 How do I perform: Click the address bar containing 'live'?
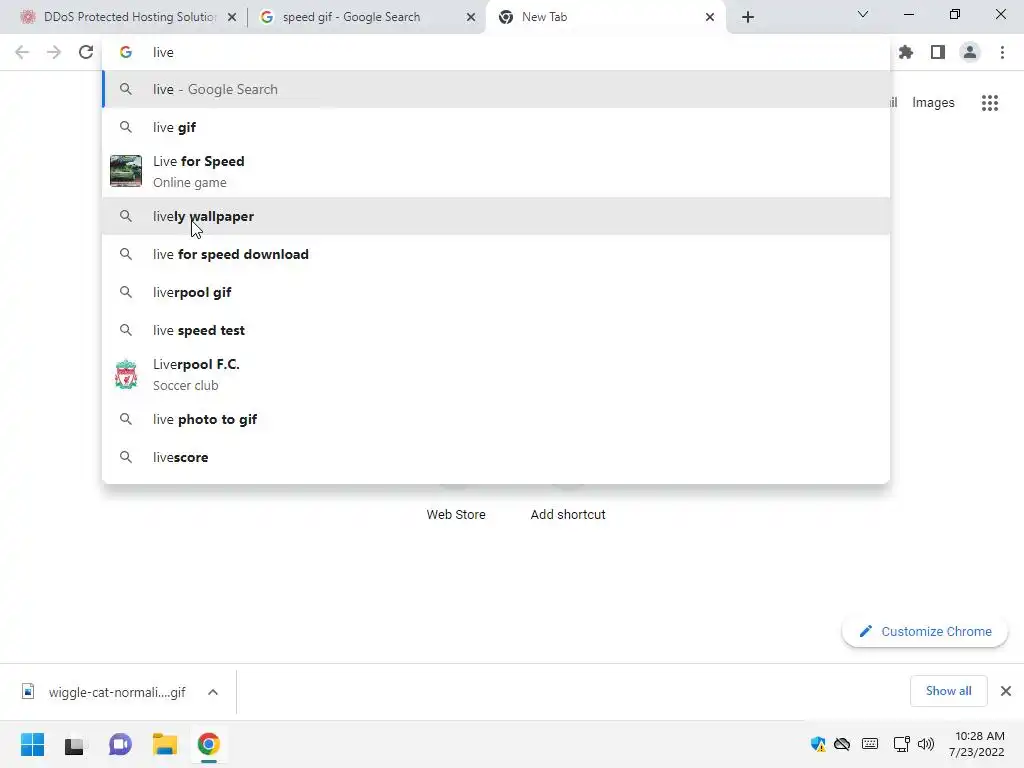click(x=496, y=52)
